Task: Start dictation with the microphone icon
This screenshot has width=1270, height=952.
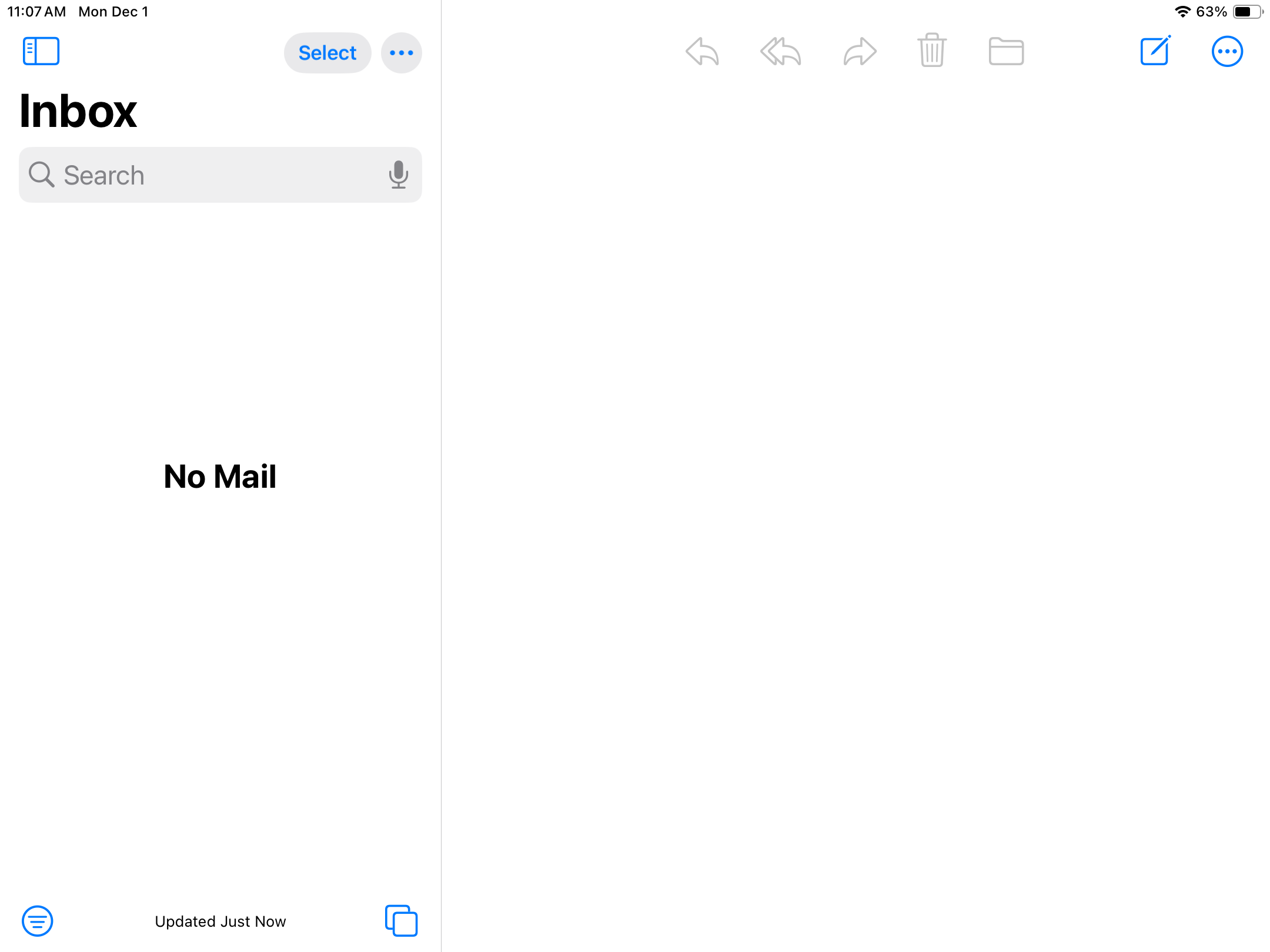Action: click(398, 175)
